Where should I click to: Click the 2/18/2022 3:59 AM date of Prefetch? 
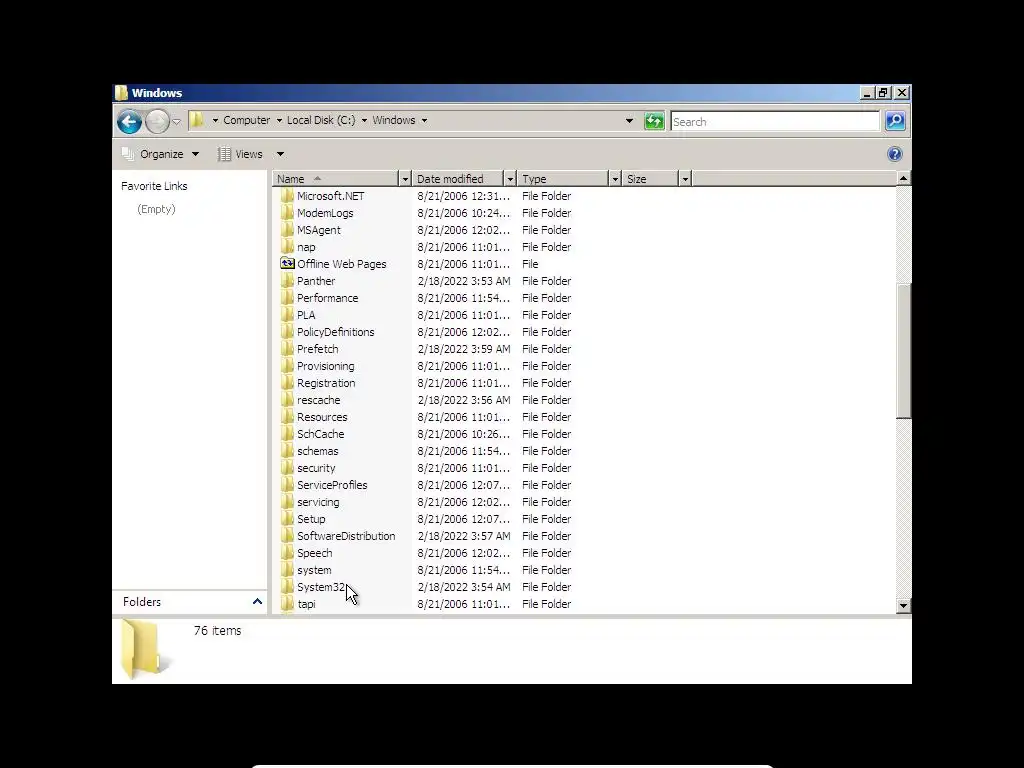click(464, 349)
